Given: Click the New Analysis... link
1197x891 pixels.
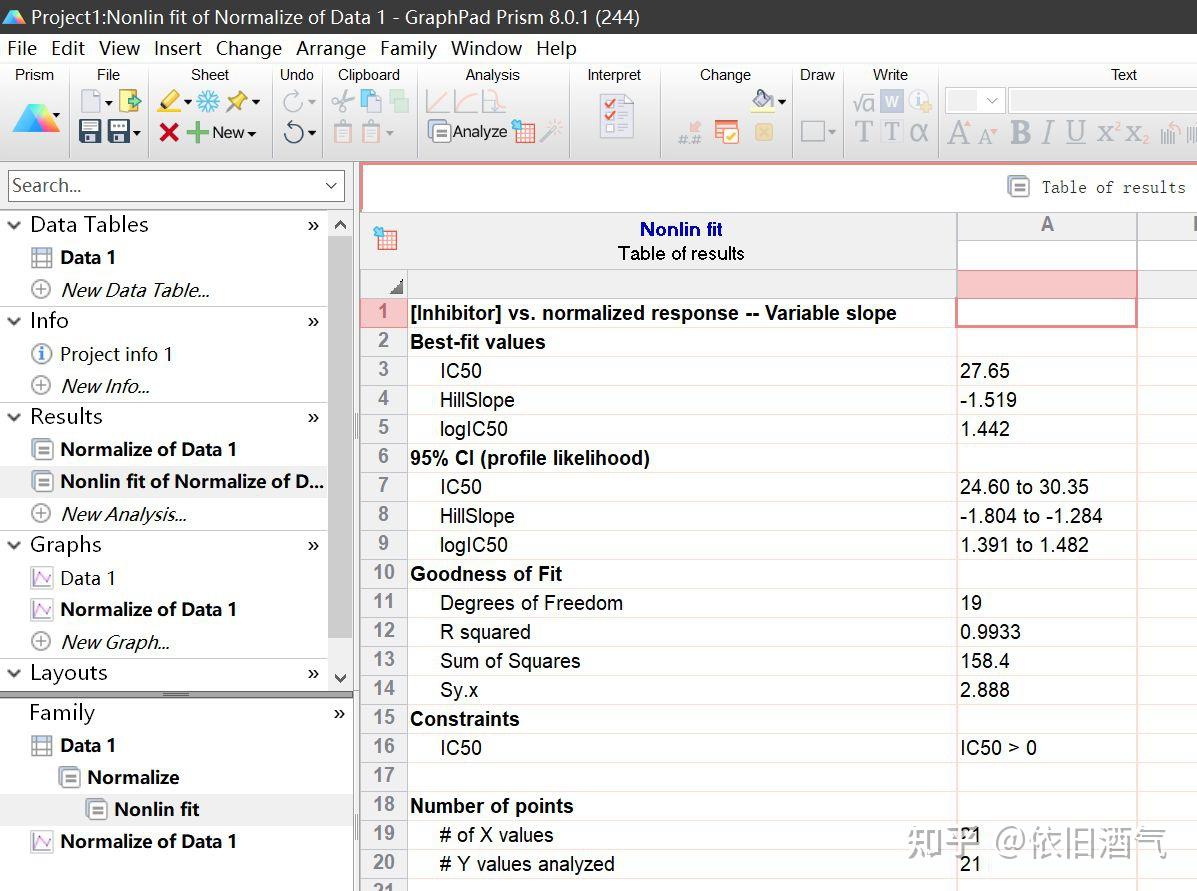Looking at the screenshot, I should [x=123, y=514].
